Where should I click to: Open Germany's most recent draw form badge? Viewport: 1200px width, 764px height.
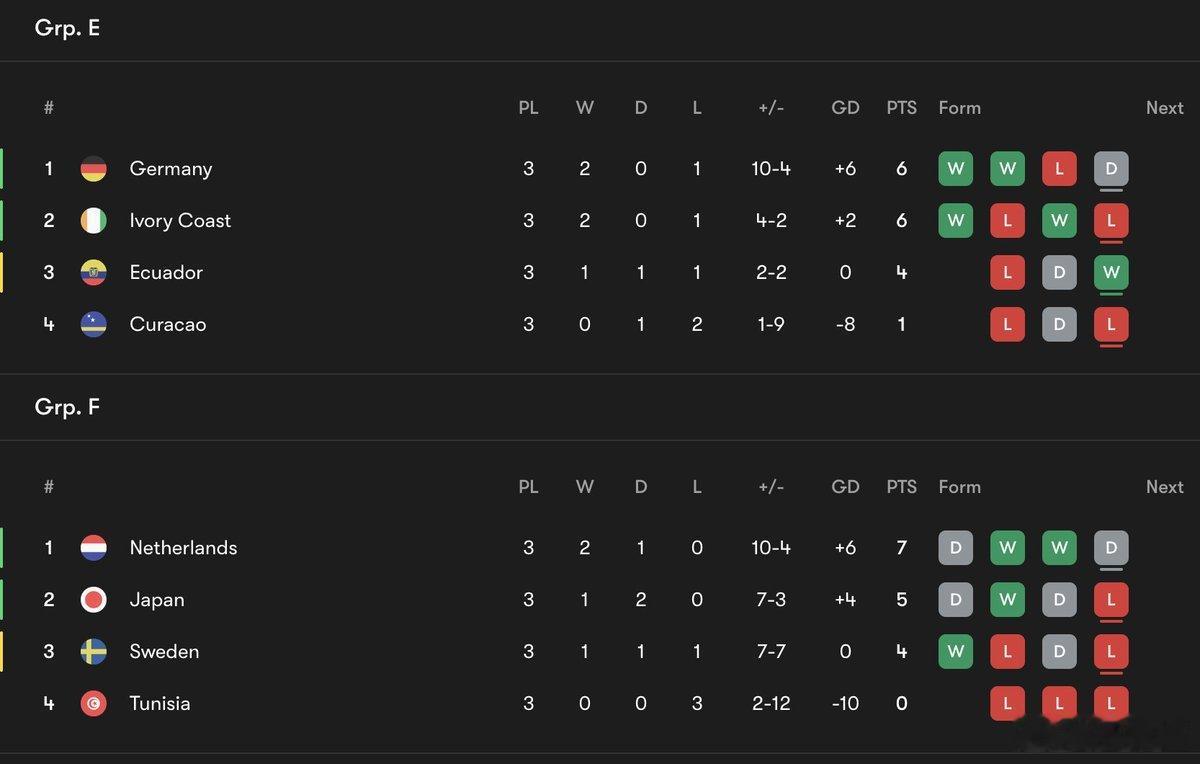click(1111, 169)
